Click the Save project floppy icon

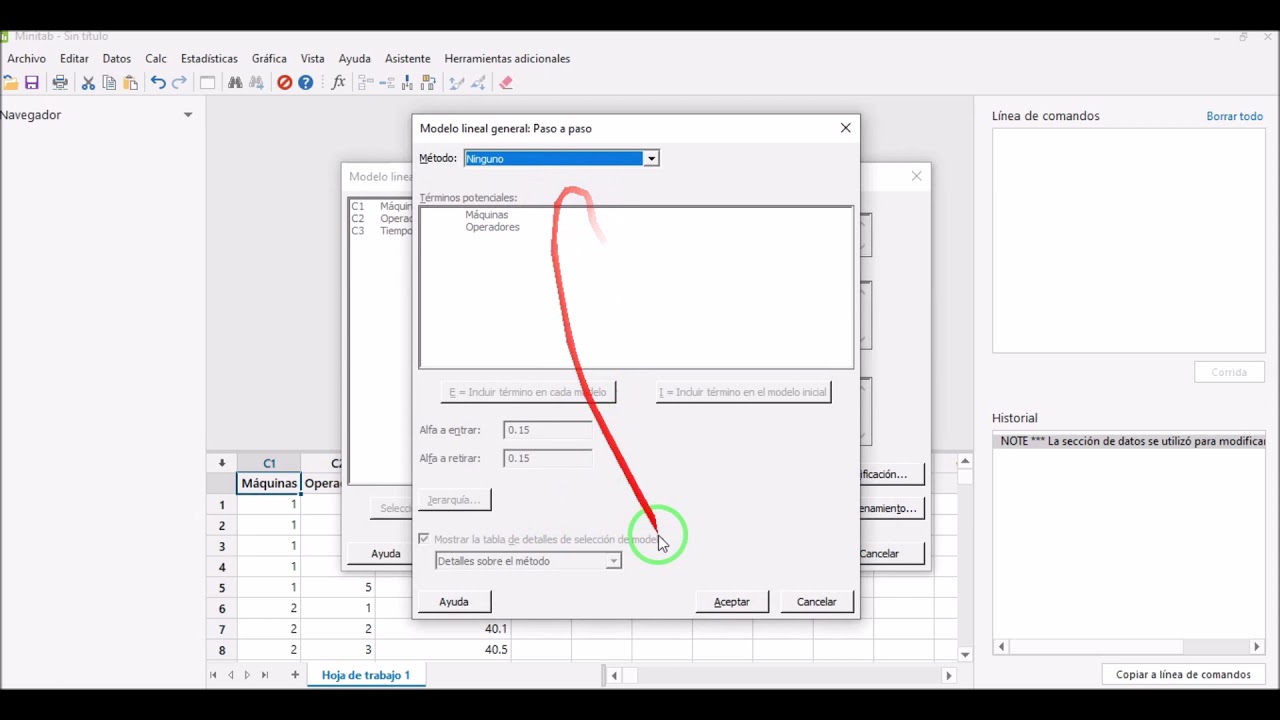point(32,83)
